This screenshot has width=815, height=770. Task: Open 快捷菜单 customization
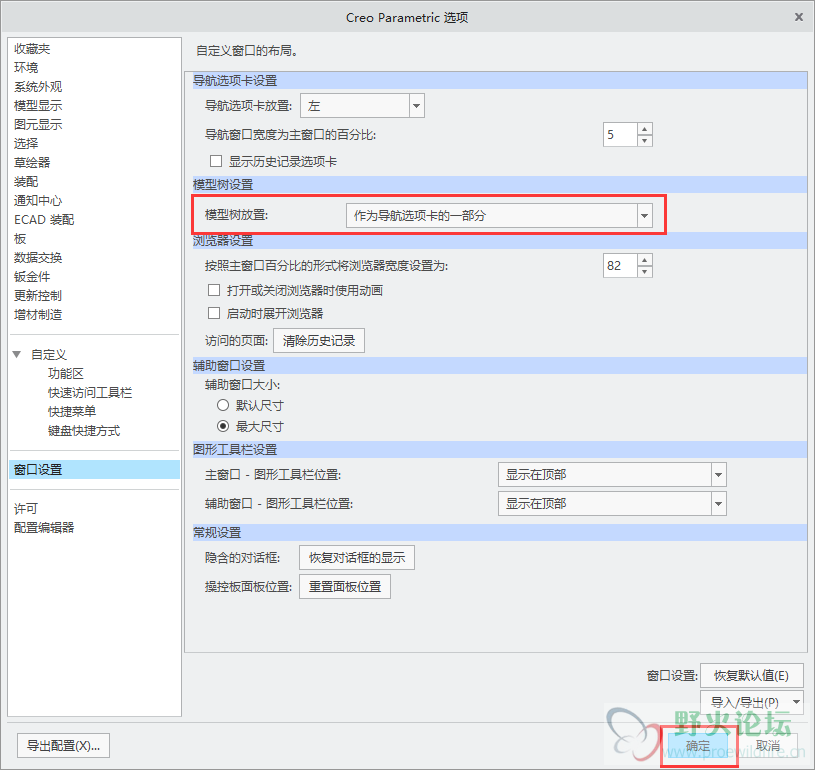tap(72, 412)
